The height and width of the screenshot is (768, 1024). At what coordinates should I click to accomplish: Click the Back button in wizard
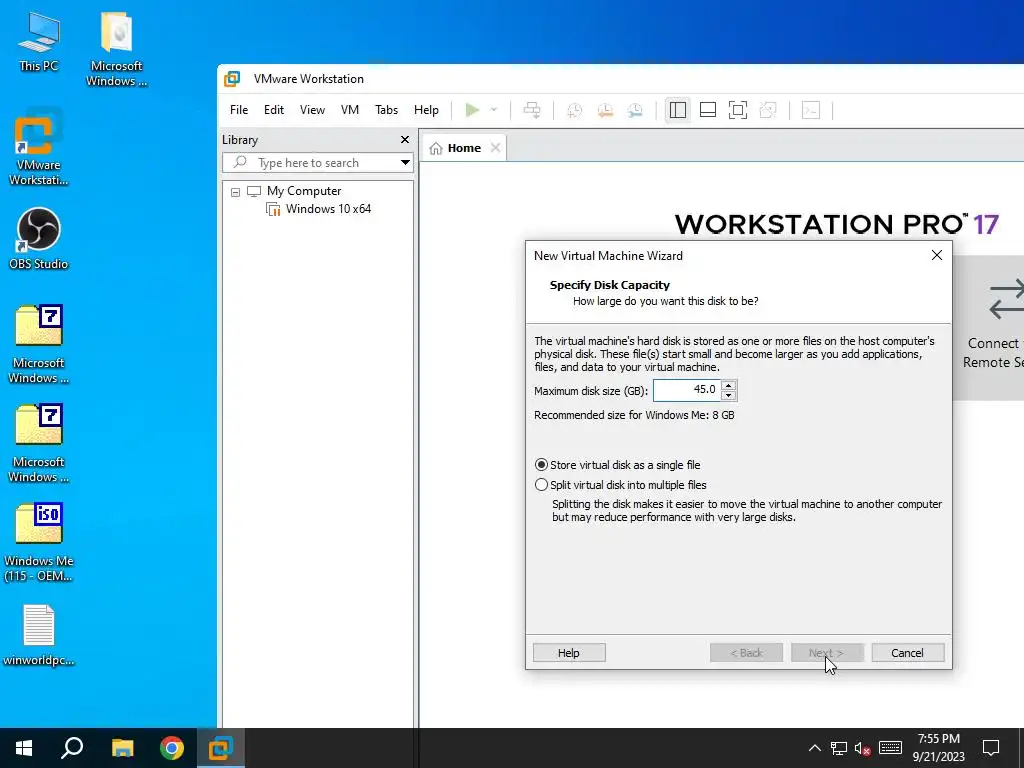click(x=746, y=652)
